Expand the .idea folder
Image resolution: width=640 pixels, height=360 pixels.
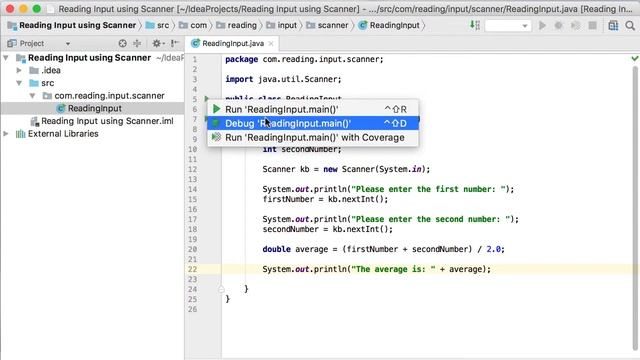point(19,70)
